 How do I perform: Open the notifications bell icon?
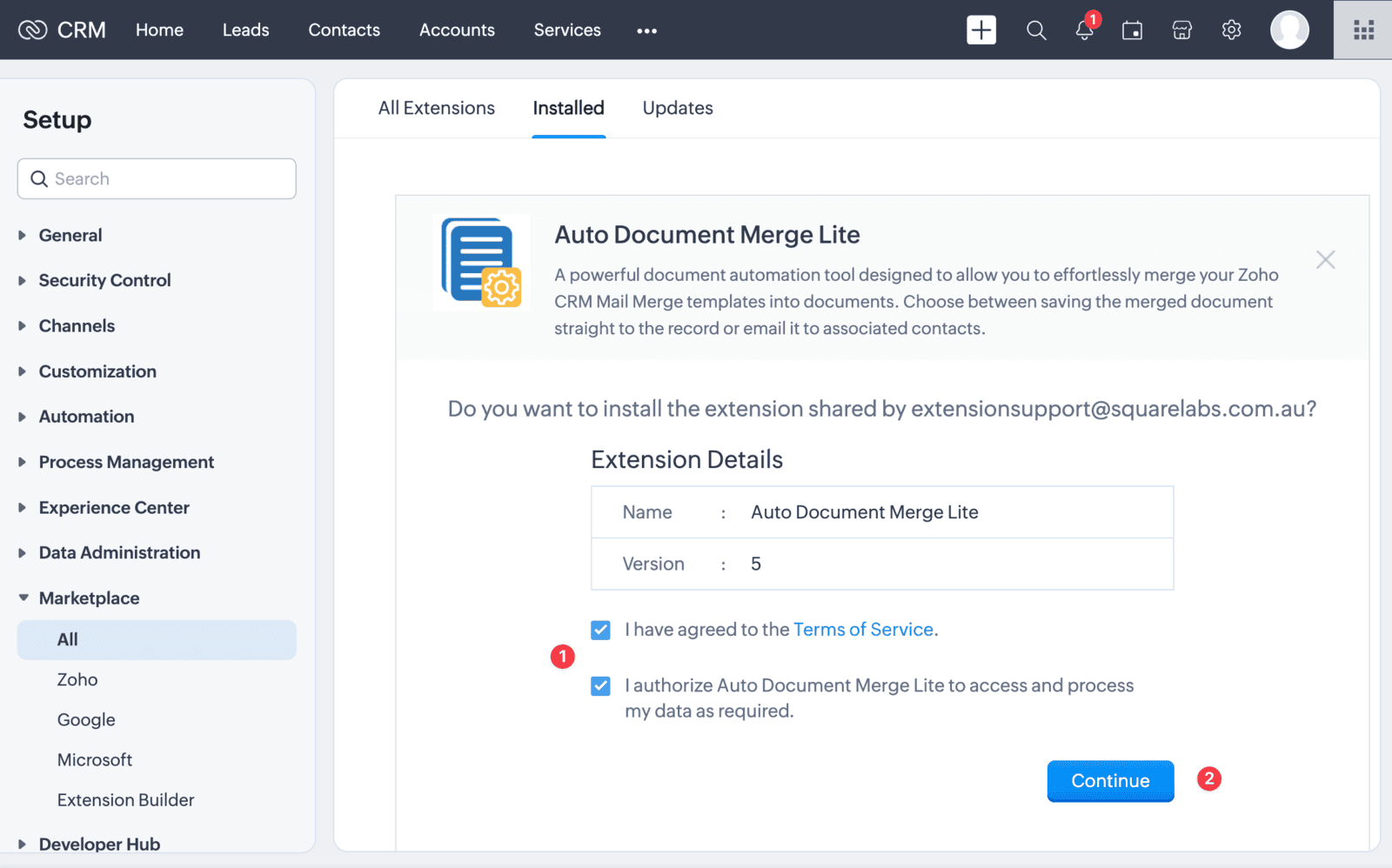click(1084, 30)
